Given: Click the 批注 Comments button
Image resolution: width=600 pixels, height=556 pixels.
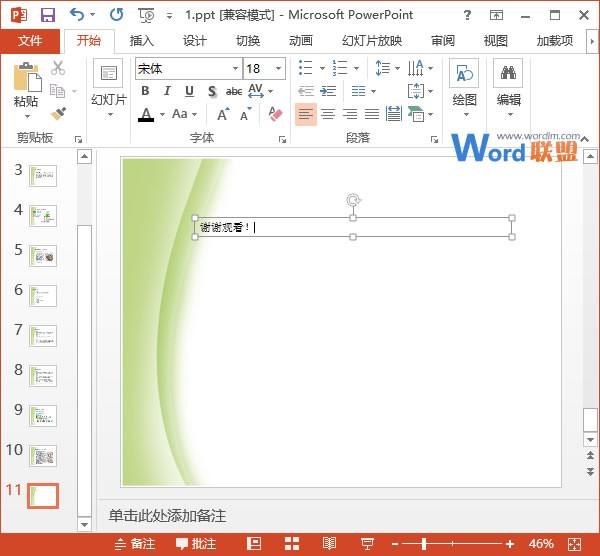Looking at the screenshot, I should (196, 544).
